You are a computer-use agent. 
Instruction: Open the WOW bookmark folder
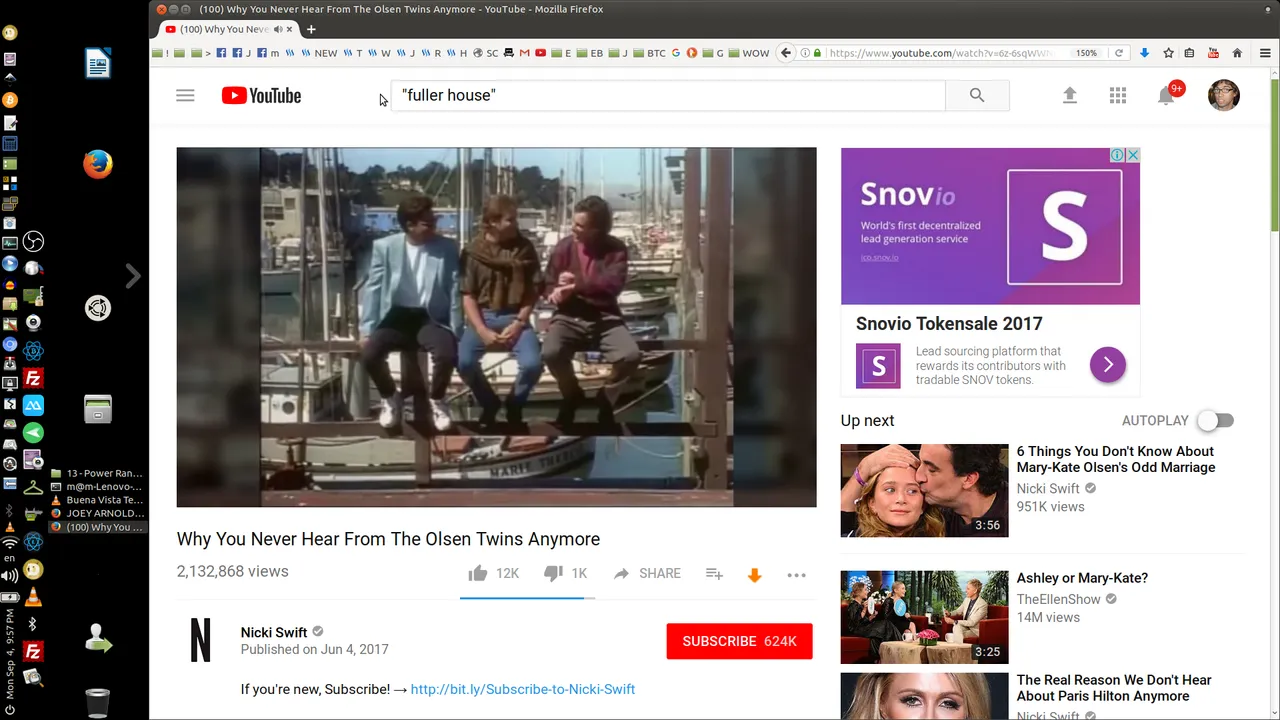[x=749, y=53]
